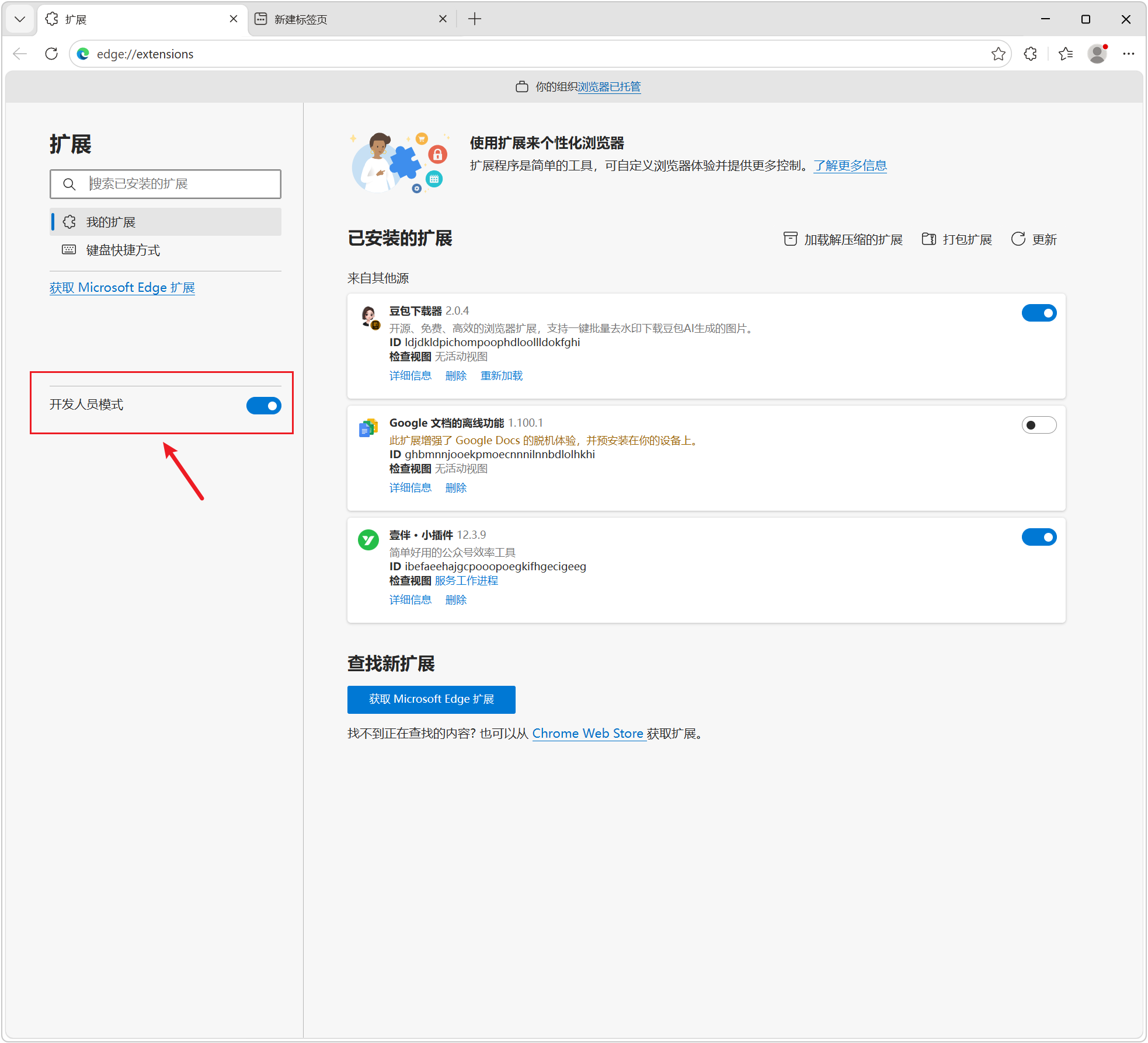The image size is (1148, 1043).
Task: Enable Google 文档的离线功能 extension toggle
Action: tap(1039, 425)
